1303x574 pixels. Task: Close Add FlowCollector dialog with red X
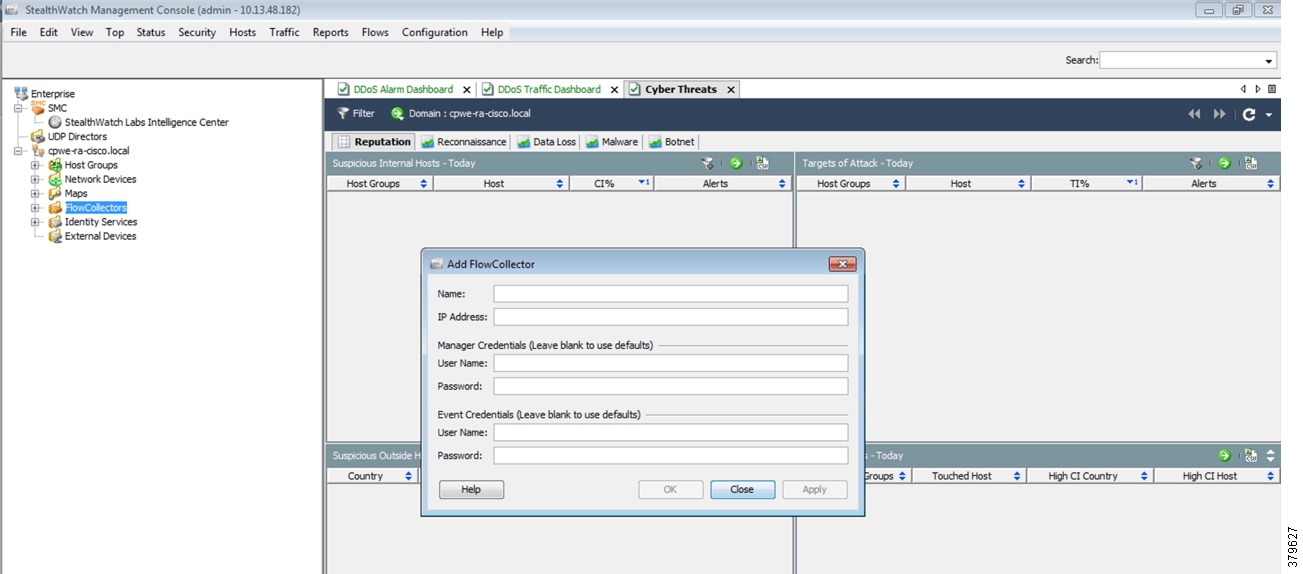(842, 264)
